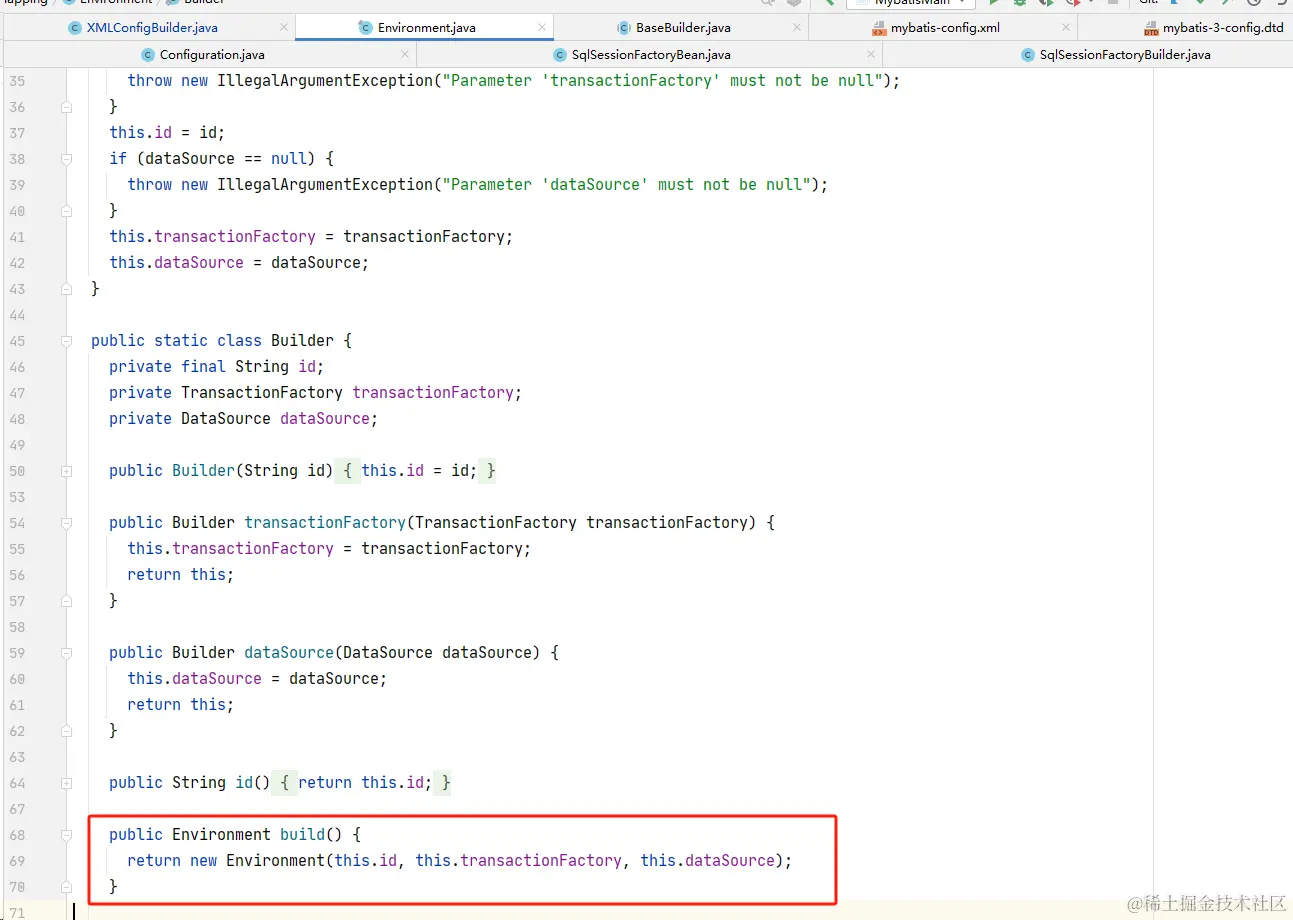This screenshot has width=1293, height=920.
Task: Click line number 41 in the gutter
Action: point(17,236)
